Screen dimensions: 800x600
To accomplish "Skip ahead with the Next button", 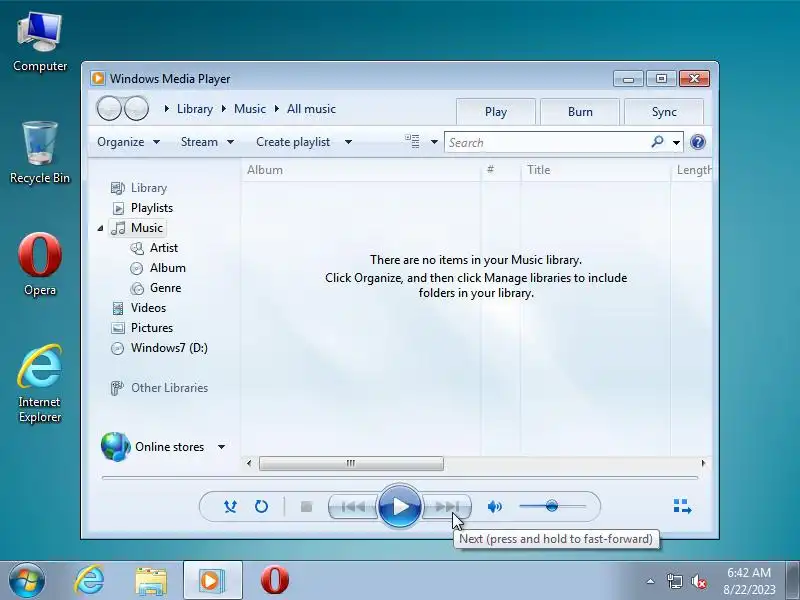I will pyautogui.click(x=446, y=507).
